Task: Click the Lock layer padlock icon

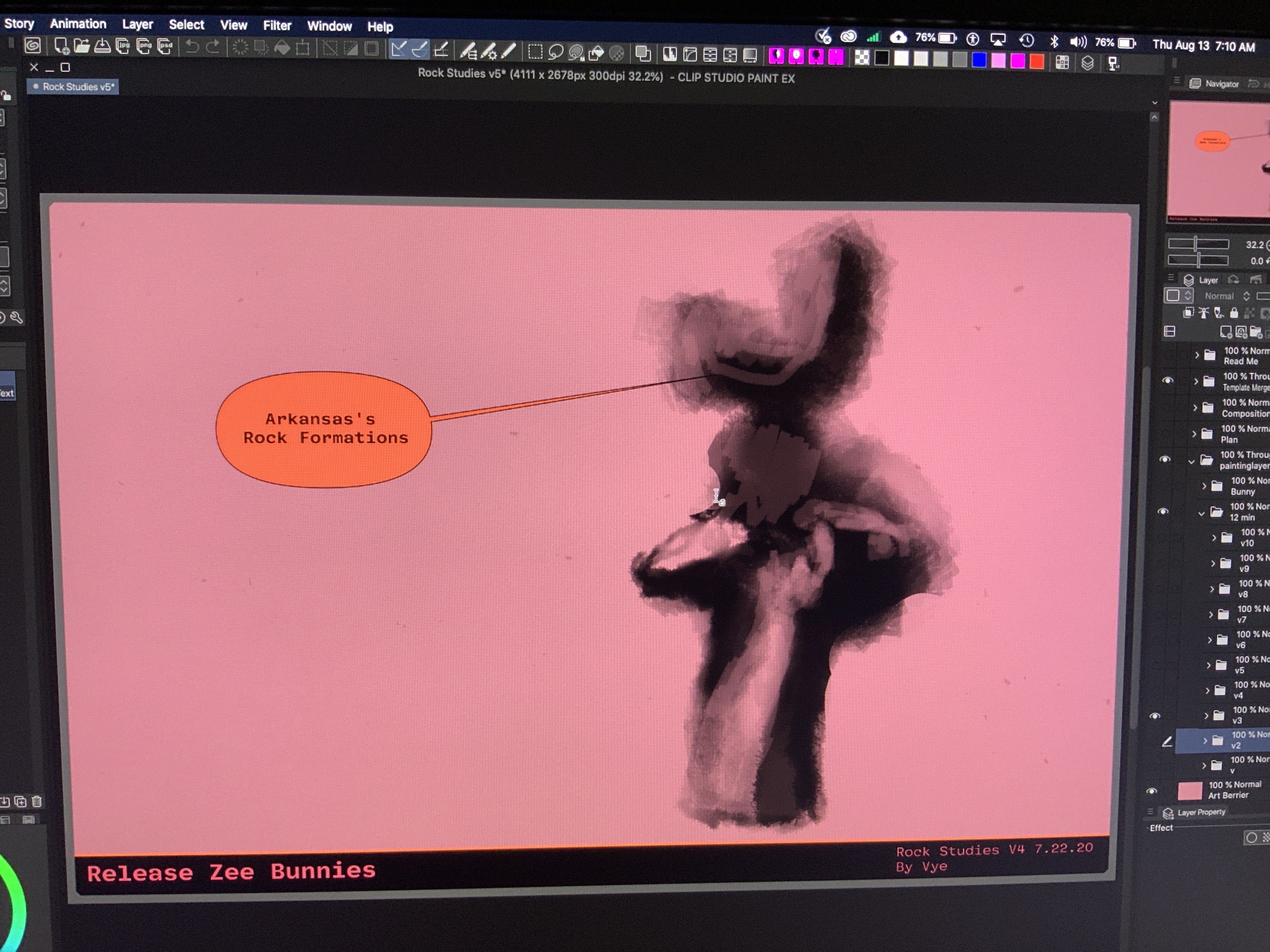Action: tap(1234, 313)
